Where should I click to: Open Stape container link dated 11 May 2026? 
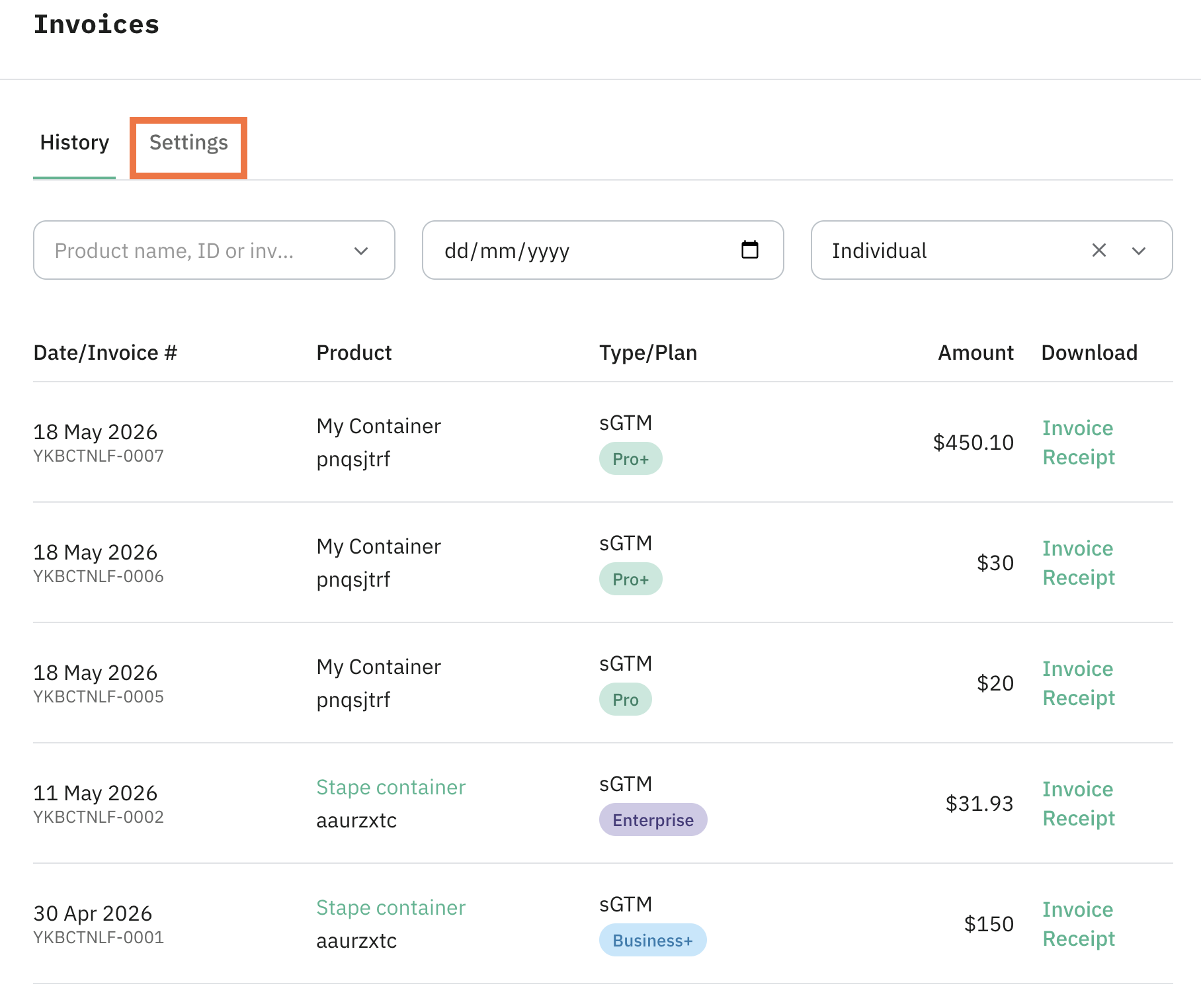pyautogui.click(x=391, y=787)
